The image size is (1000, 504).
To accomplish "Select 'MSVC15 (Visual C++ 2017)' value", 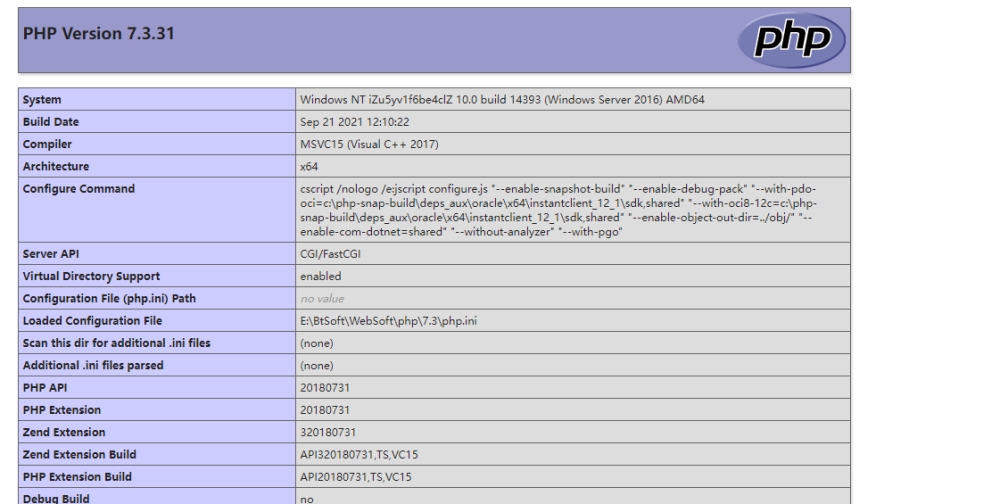I will pyautogui.click(x=369, y=144).
